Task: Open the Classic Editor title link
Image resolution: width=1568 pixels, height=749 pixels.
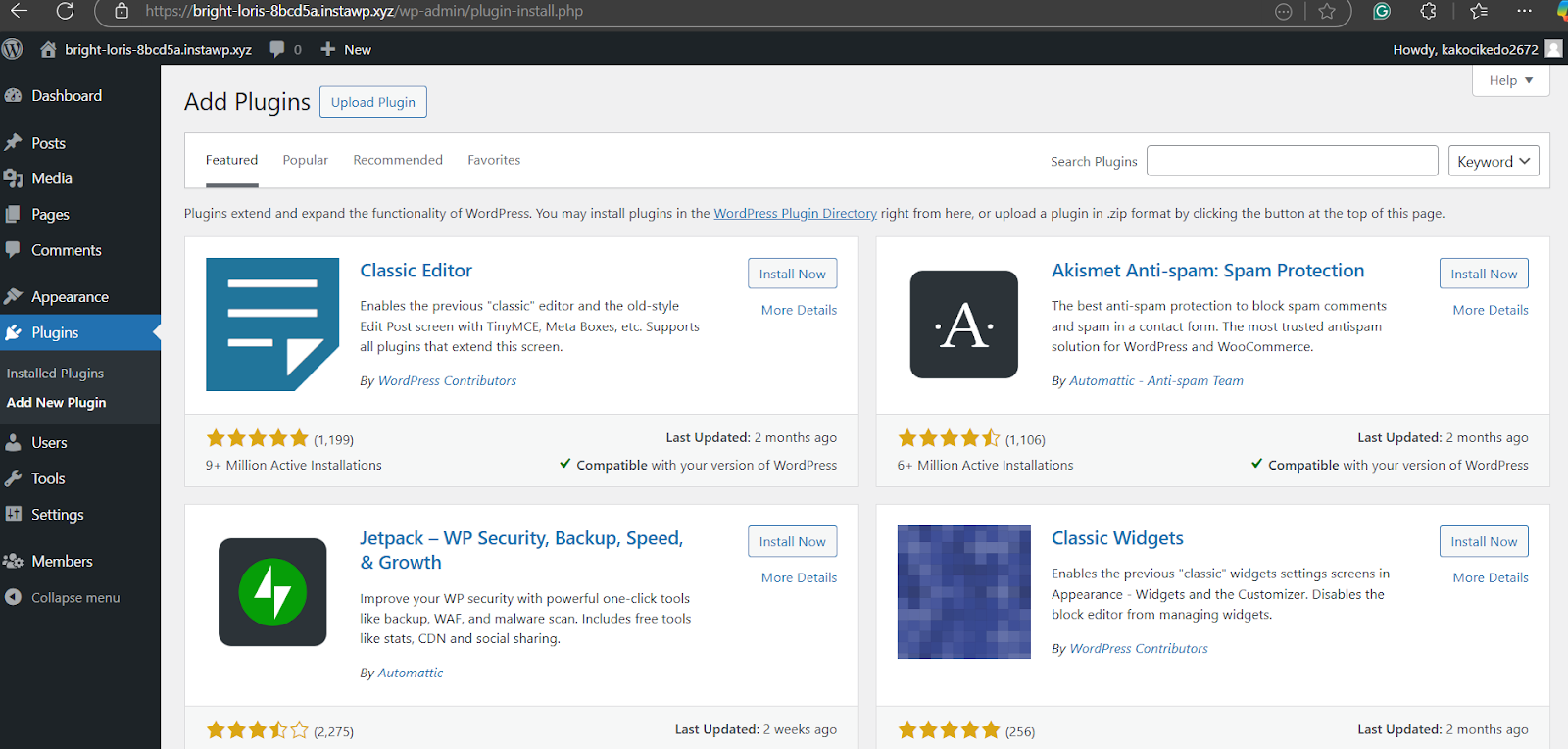Action: [x=416, y=271]
